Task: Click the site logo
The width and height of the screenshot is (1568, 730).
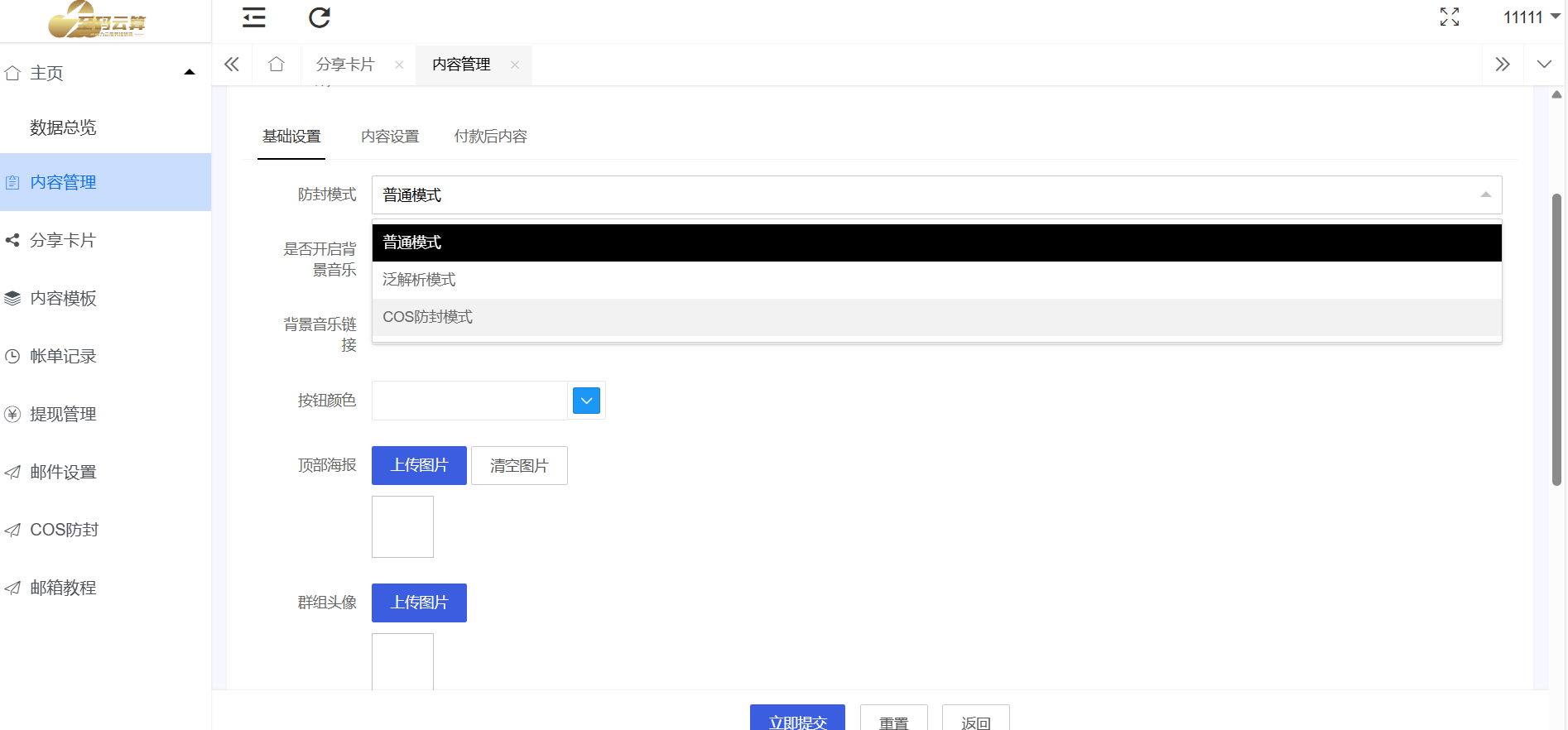Action: click(97, 21)
